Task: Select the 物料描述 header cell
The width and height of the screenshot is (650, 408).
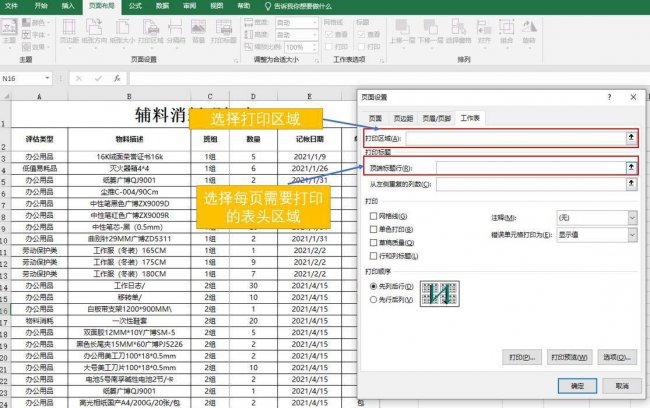Action: [x=129, y=139]
